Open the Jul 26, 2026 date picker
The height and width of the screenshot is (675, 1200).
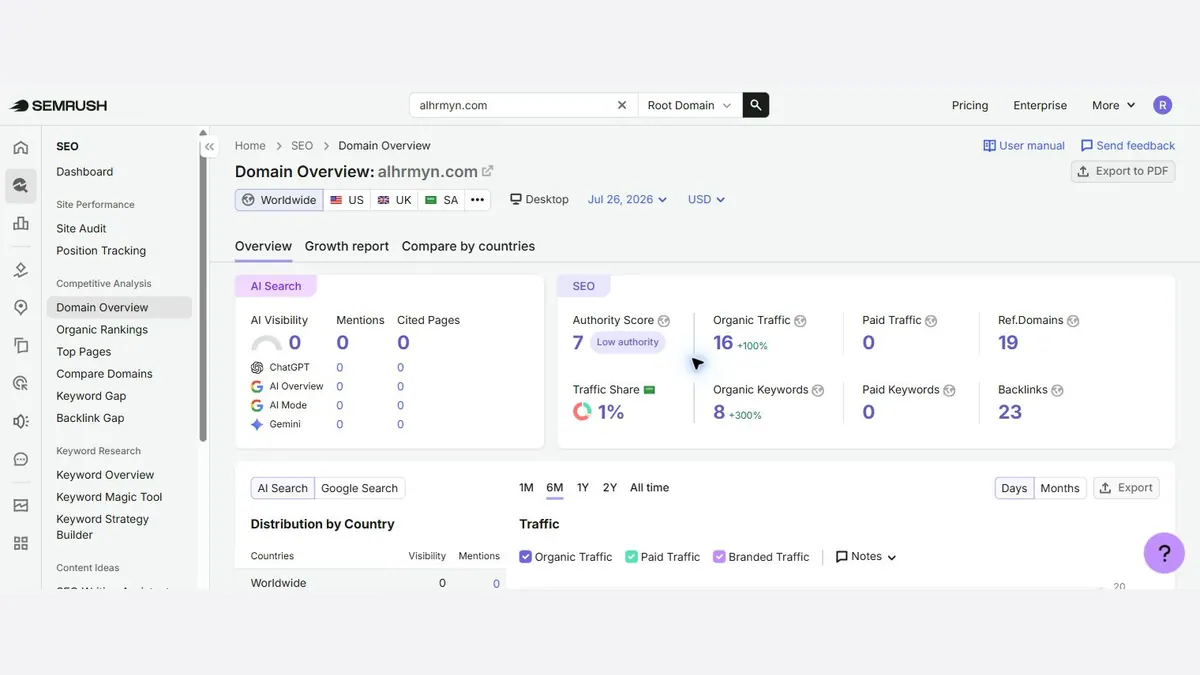[x=627, y=200]
